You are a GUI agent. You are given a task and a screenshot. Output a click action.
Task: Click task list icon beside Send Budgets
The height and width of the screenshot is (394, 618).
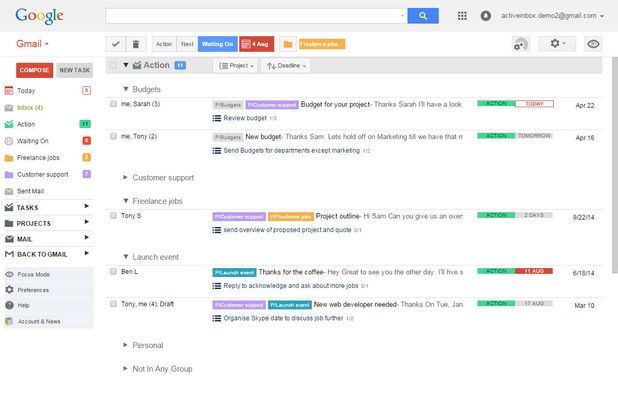[216, 151]
